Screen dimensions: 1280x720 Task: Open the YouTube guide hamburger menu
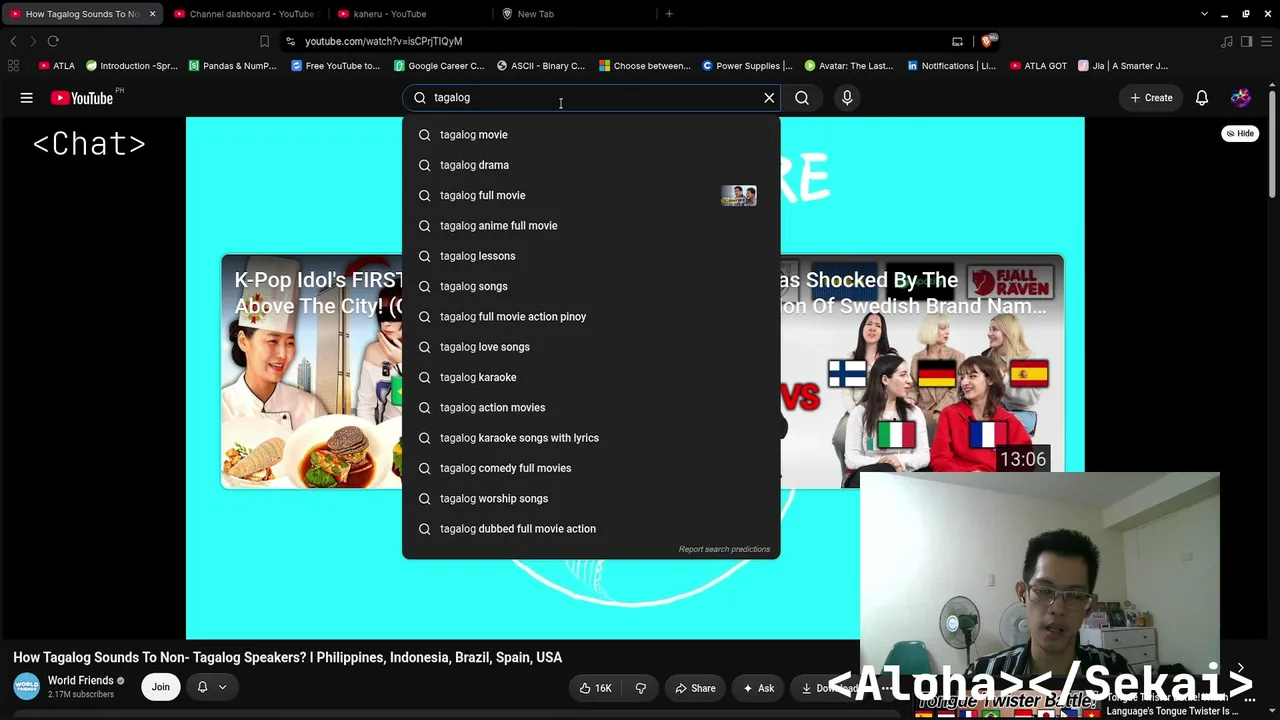click(27, 98)
